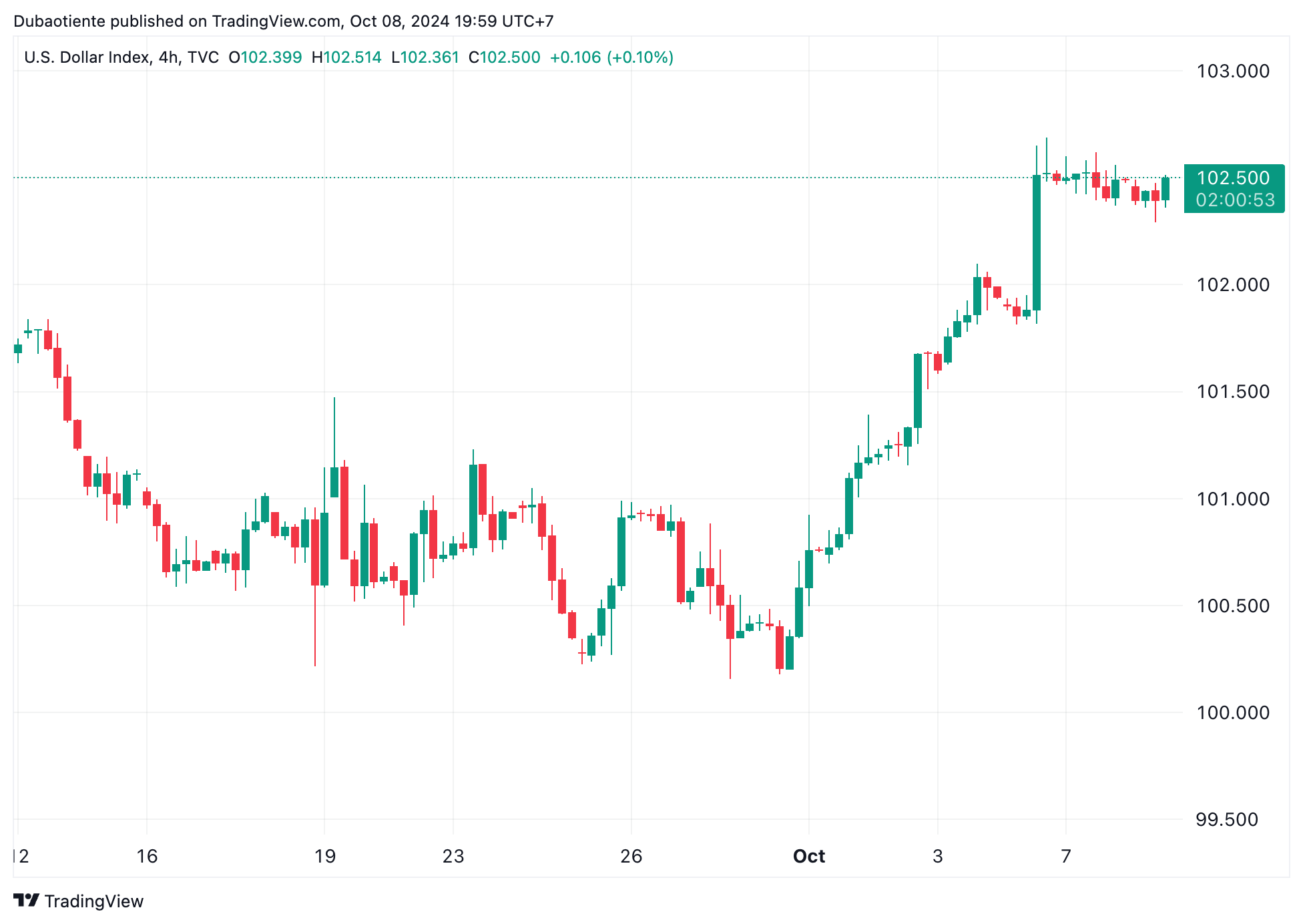Image resolution: width=1303 pixels, height=924 pixels.
Task: Click the 'Oct' date axis label
Action: [x=809, y=856]
